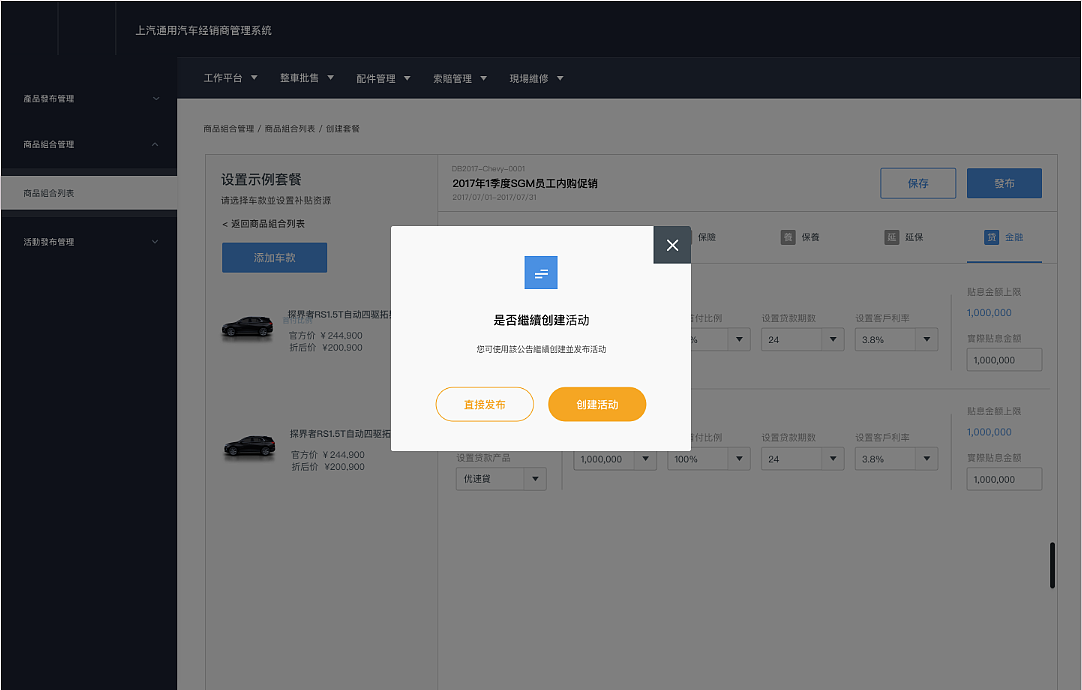1082x690 pixels.
Task: Dismiss the dialog with the X icon
Action: coord(672,243)
